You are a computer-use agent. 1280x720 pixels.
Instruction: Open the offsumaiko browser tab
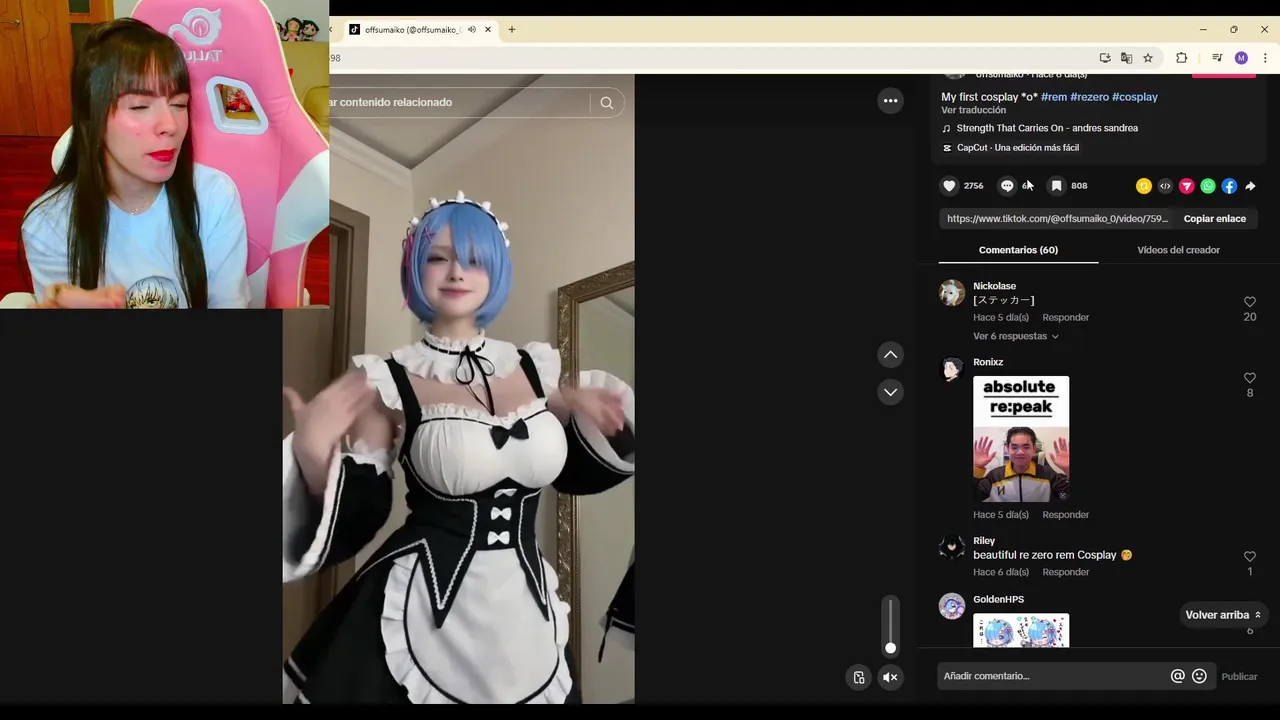pyautogui.click(x=412, y=30)
